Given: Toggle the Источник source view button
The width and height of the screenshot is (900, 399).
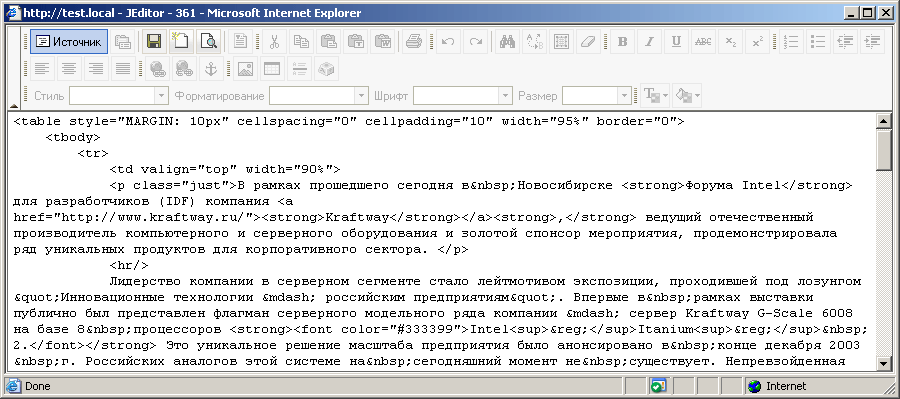Looking at the screenshot, I should 69,42.
